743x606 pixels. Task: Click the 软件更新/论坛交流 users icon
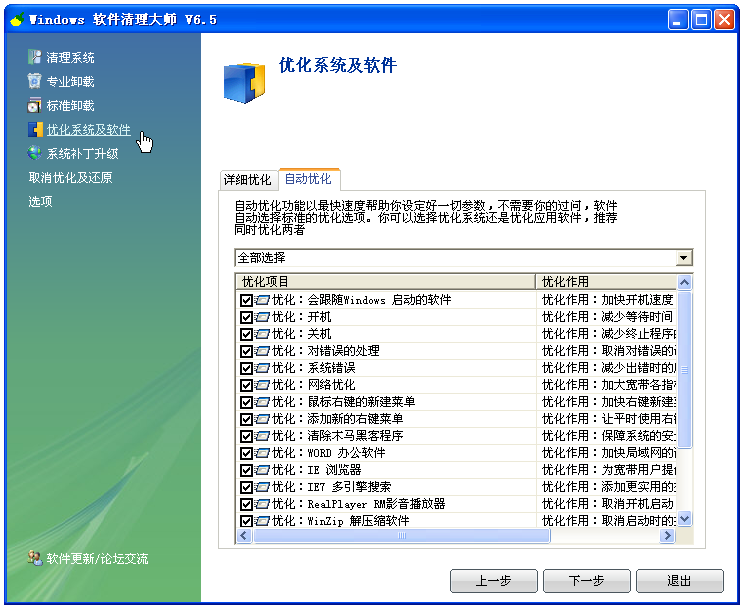click(35, 558)
